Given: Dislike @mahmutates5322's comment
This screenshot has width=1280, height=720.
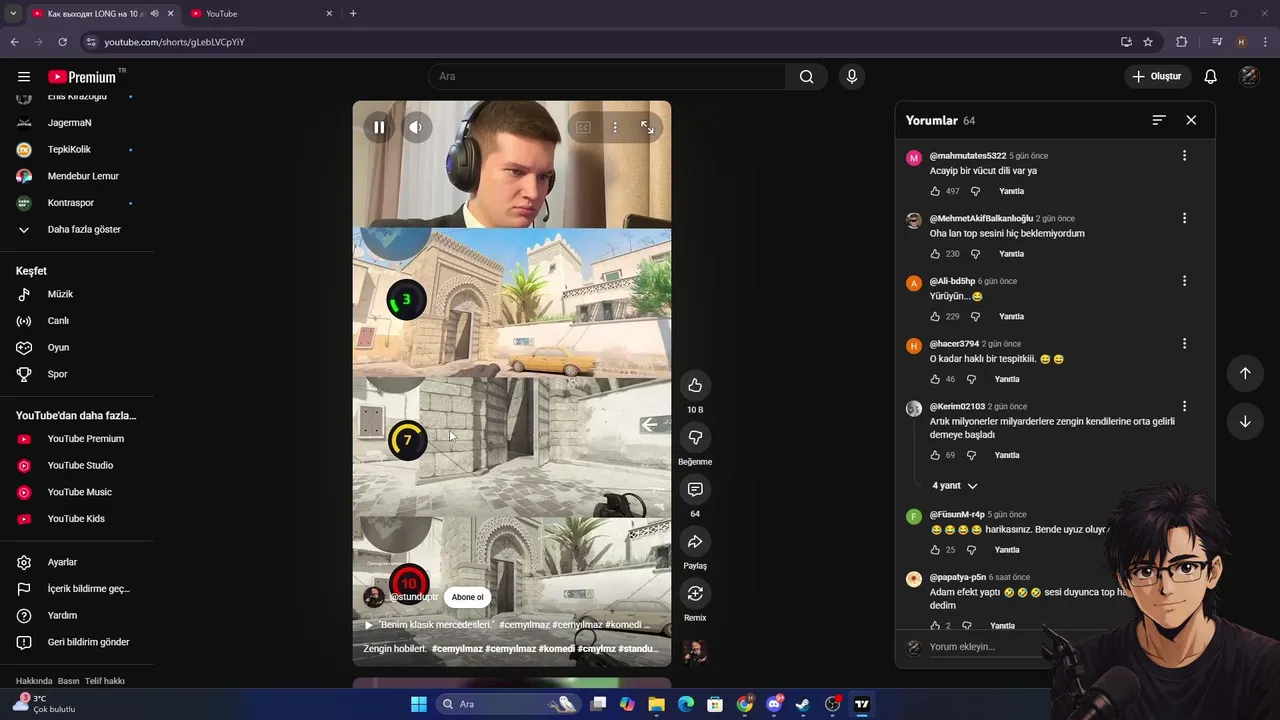Looking at the screenshot, I should 975,191.
